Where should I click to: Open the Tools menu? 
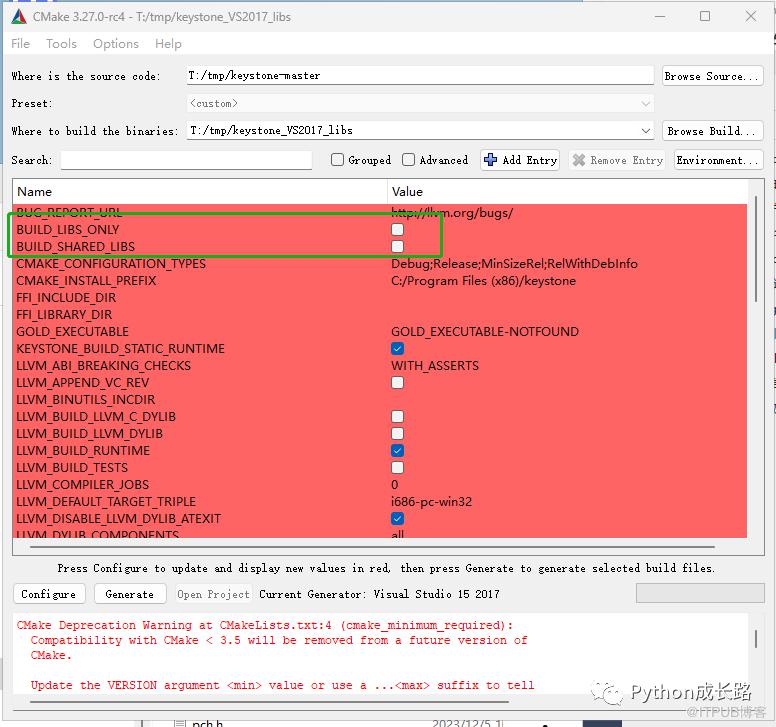coord(61,44)
